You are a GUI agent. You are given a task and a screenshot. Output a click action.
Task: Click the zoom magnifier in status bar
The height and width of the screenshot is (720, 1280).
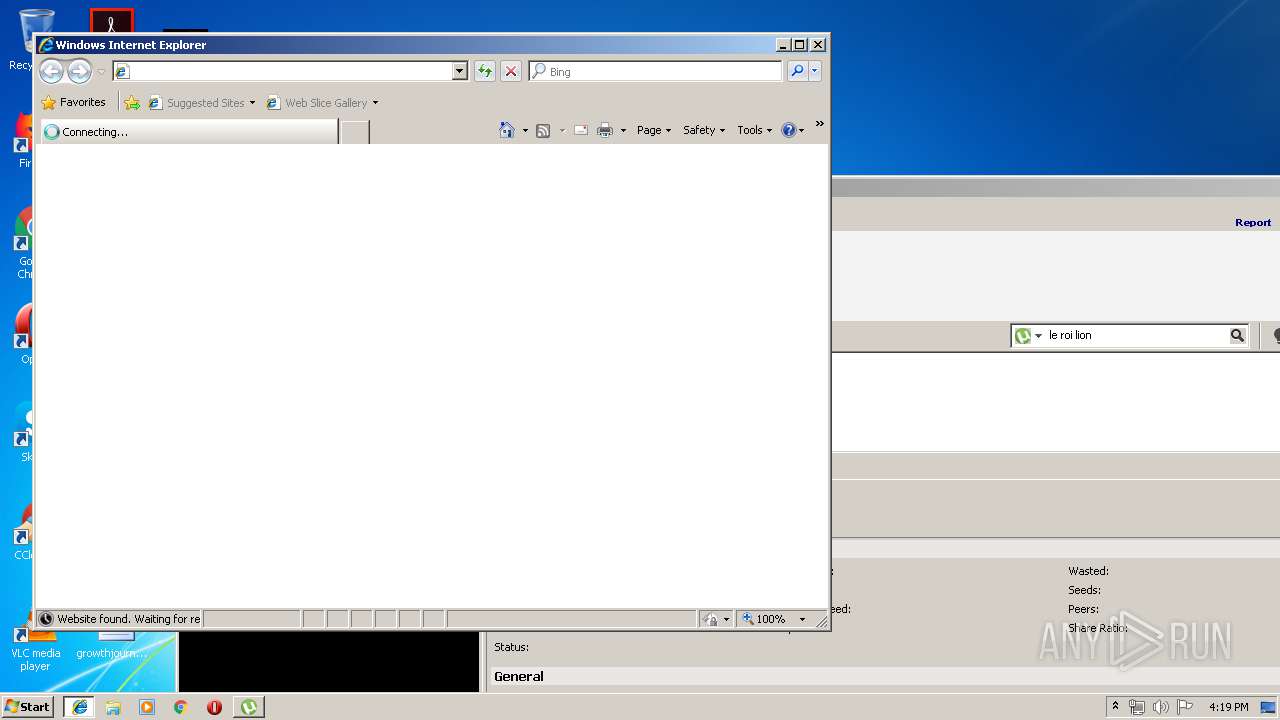(748, 619)
